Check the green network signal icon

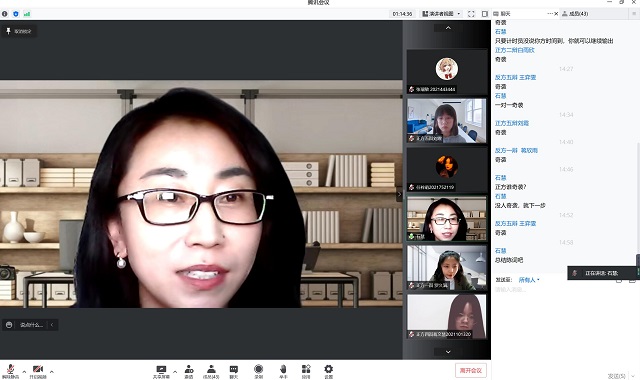coord(27,14)
